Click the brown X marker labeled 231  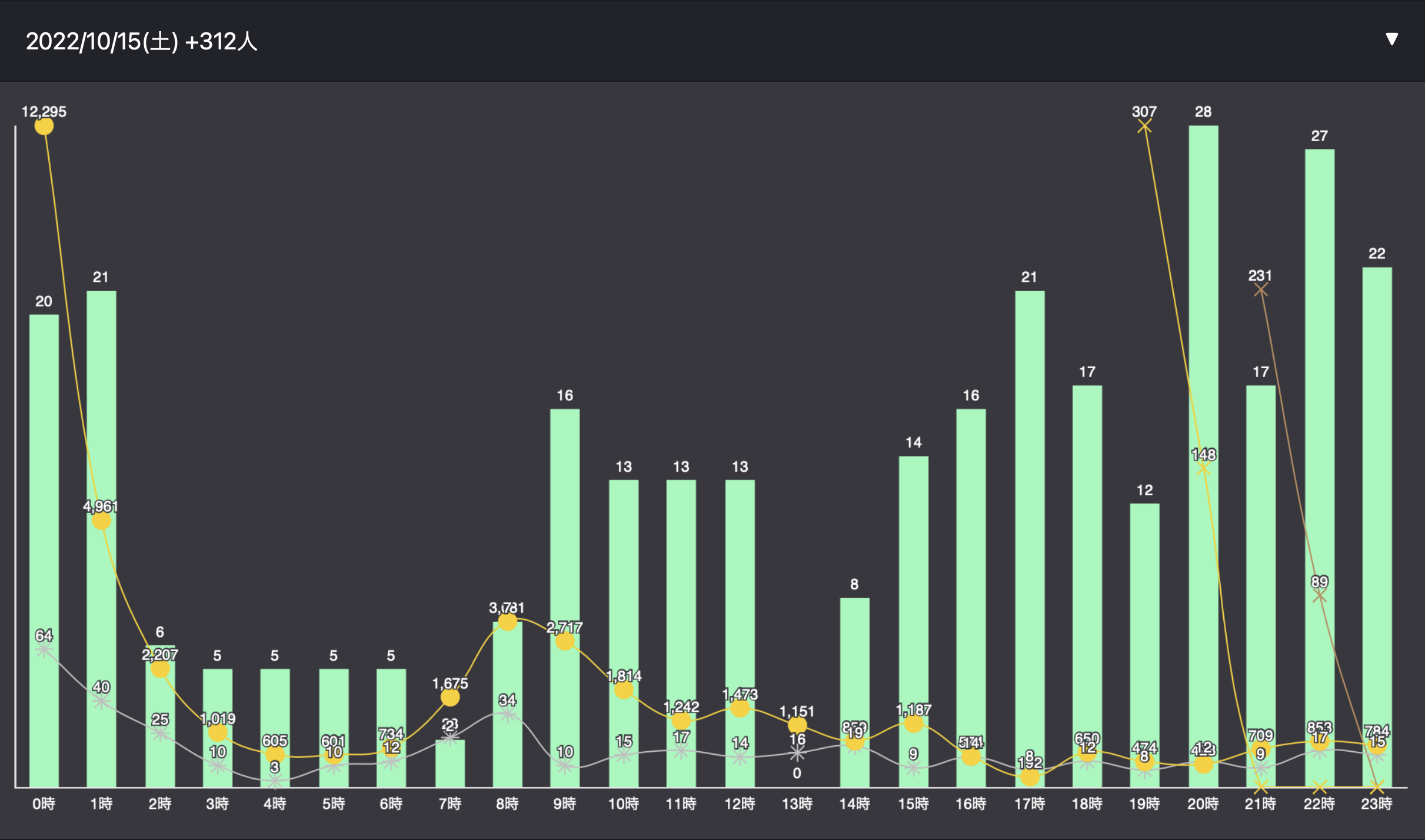1260,290
